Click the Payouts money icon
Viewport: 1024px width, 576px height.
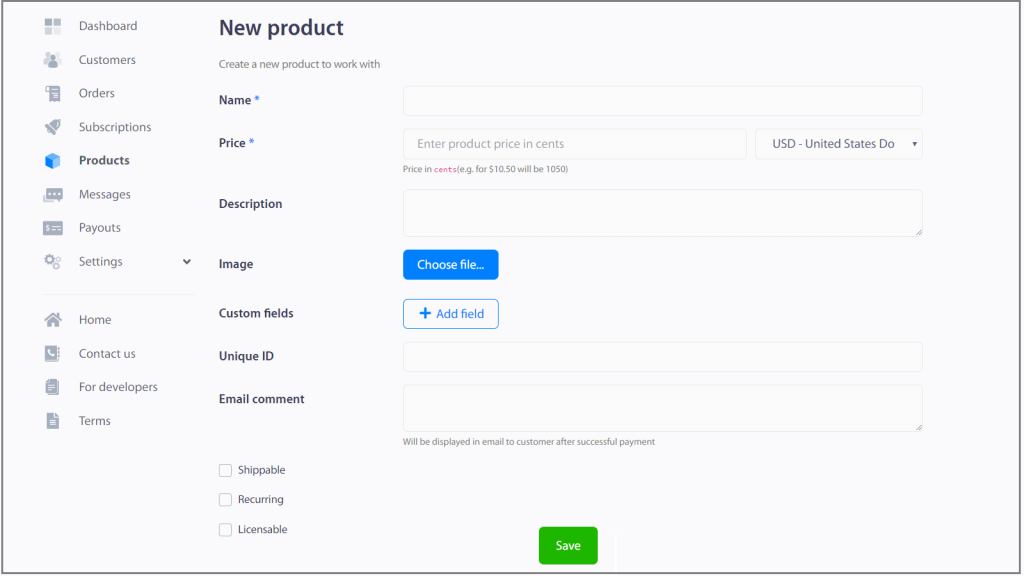[x=53, y=228]
